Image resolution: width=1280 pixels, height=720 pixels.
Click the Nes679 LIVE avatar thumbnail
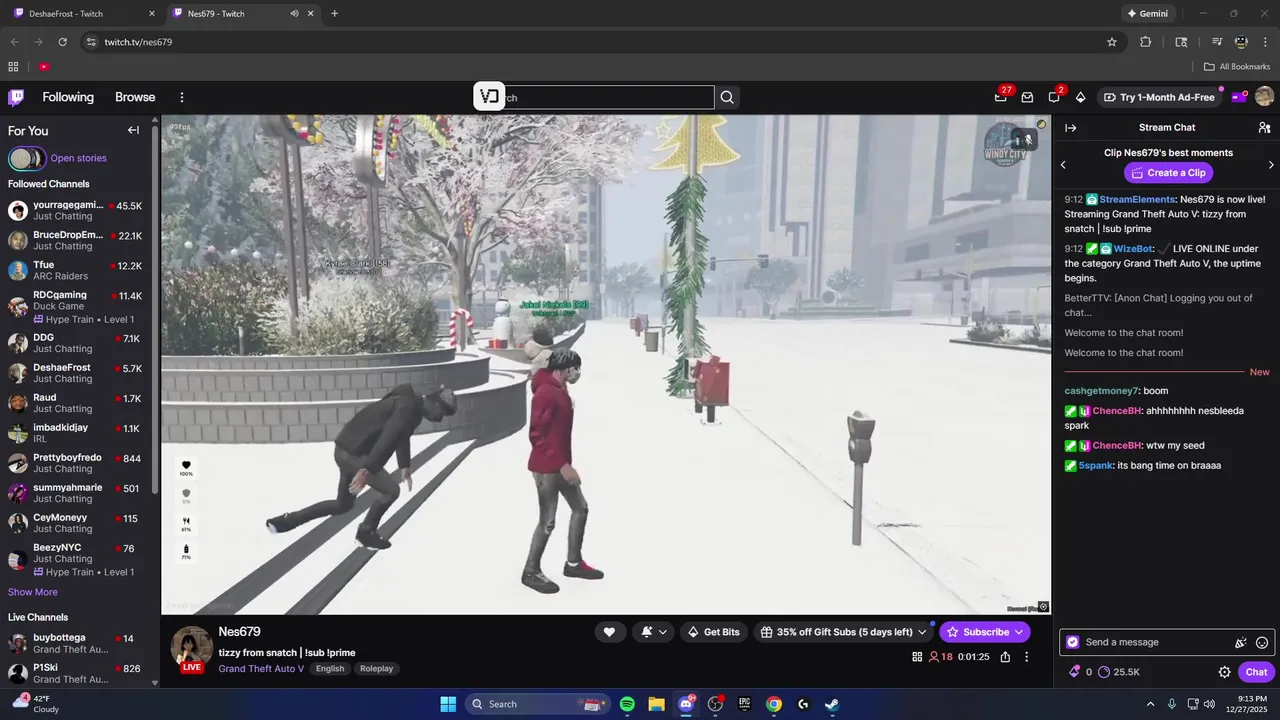pos(191,649)
